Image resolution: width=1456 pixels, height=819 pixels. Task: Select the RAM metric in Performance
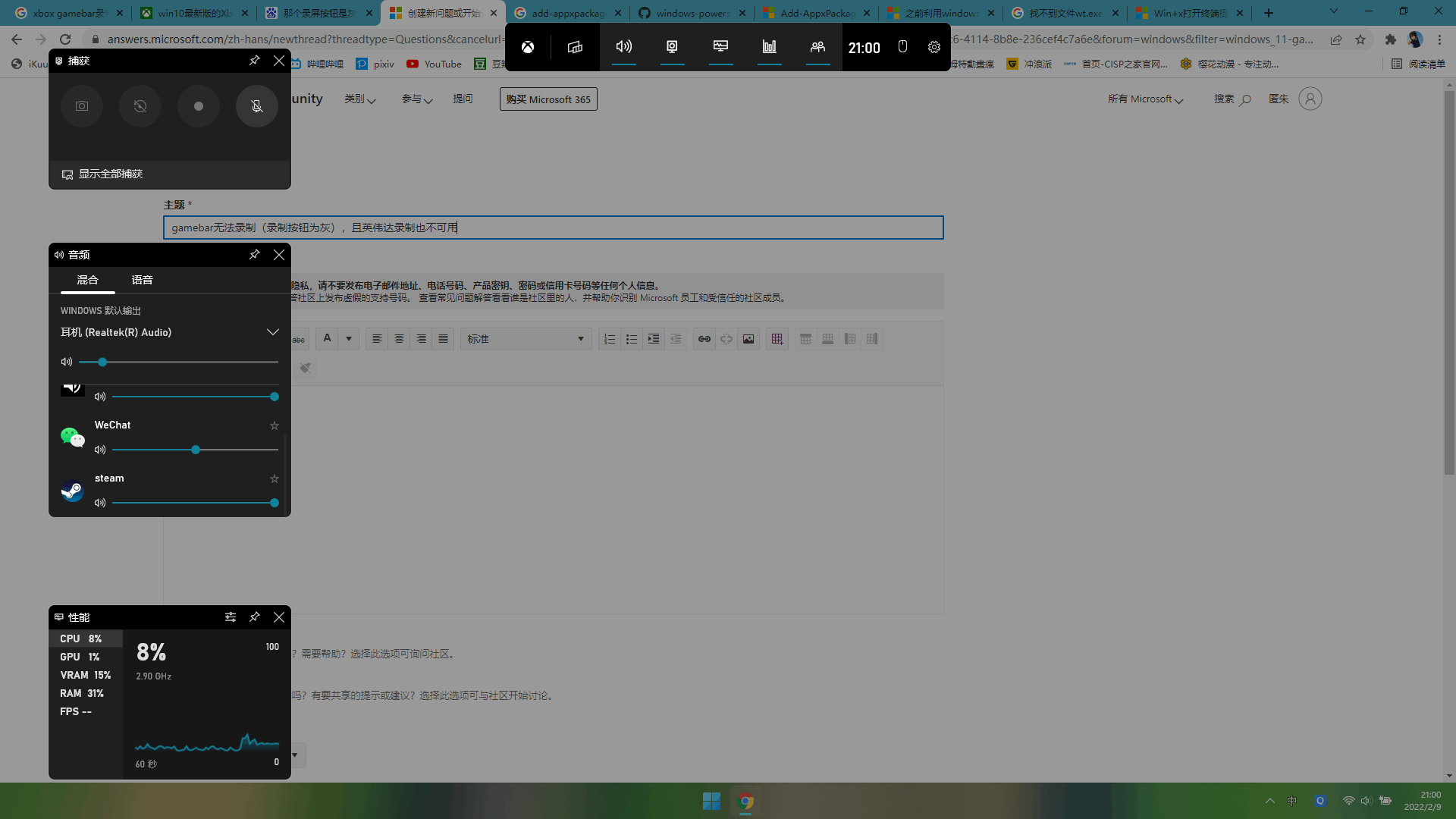click(x=82, y=693)
